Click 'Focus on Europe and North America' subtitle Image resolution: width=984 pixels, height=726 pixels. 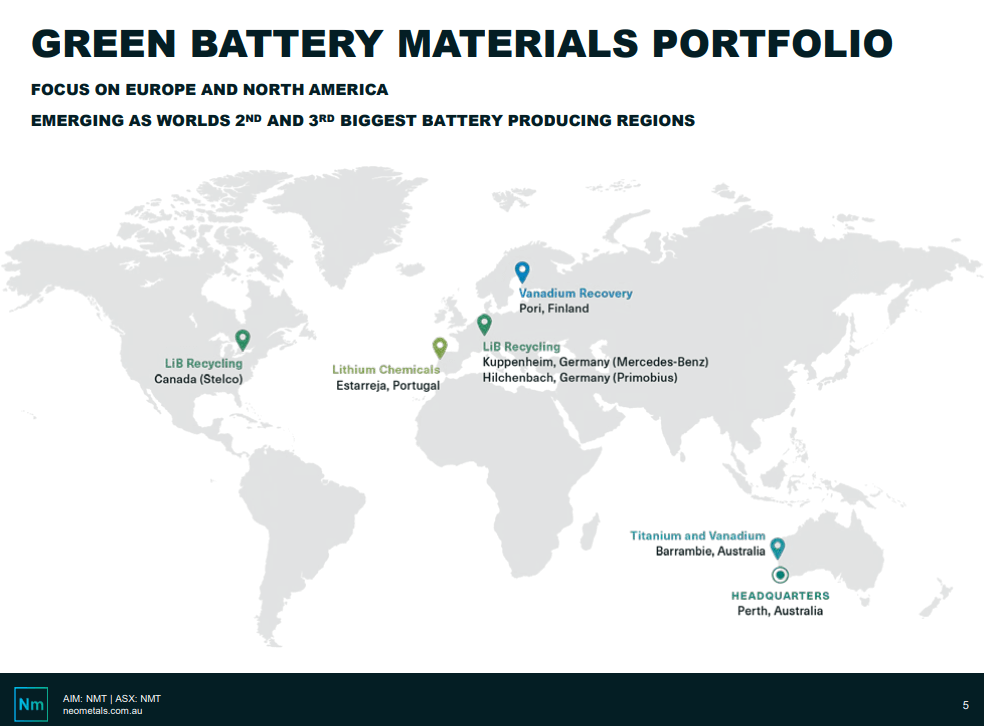[x=210, y=89]
